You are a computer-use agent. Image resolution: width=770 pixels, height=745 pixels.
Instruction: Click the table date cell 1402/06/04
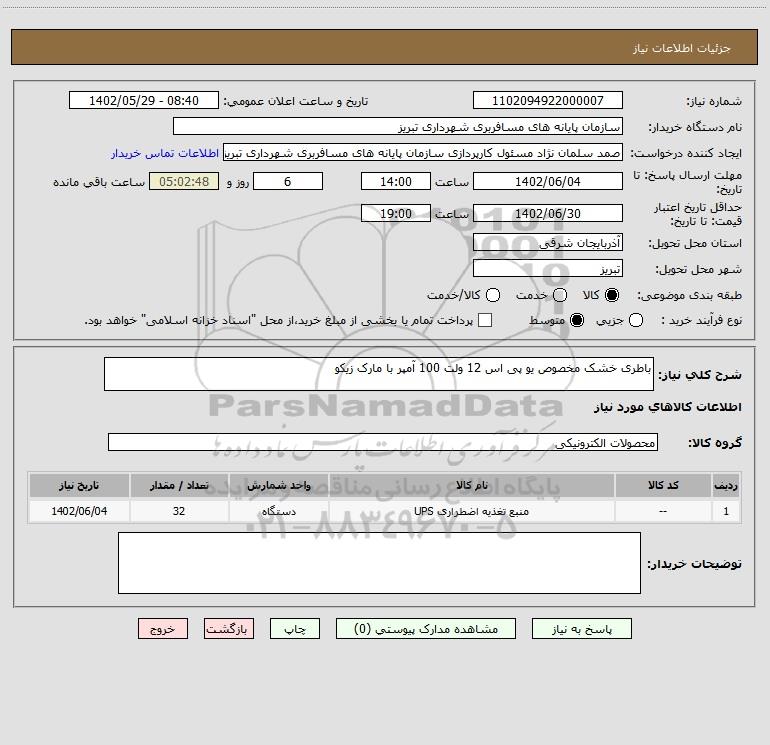[79, 511]
